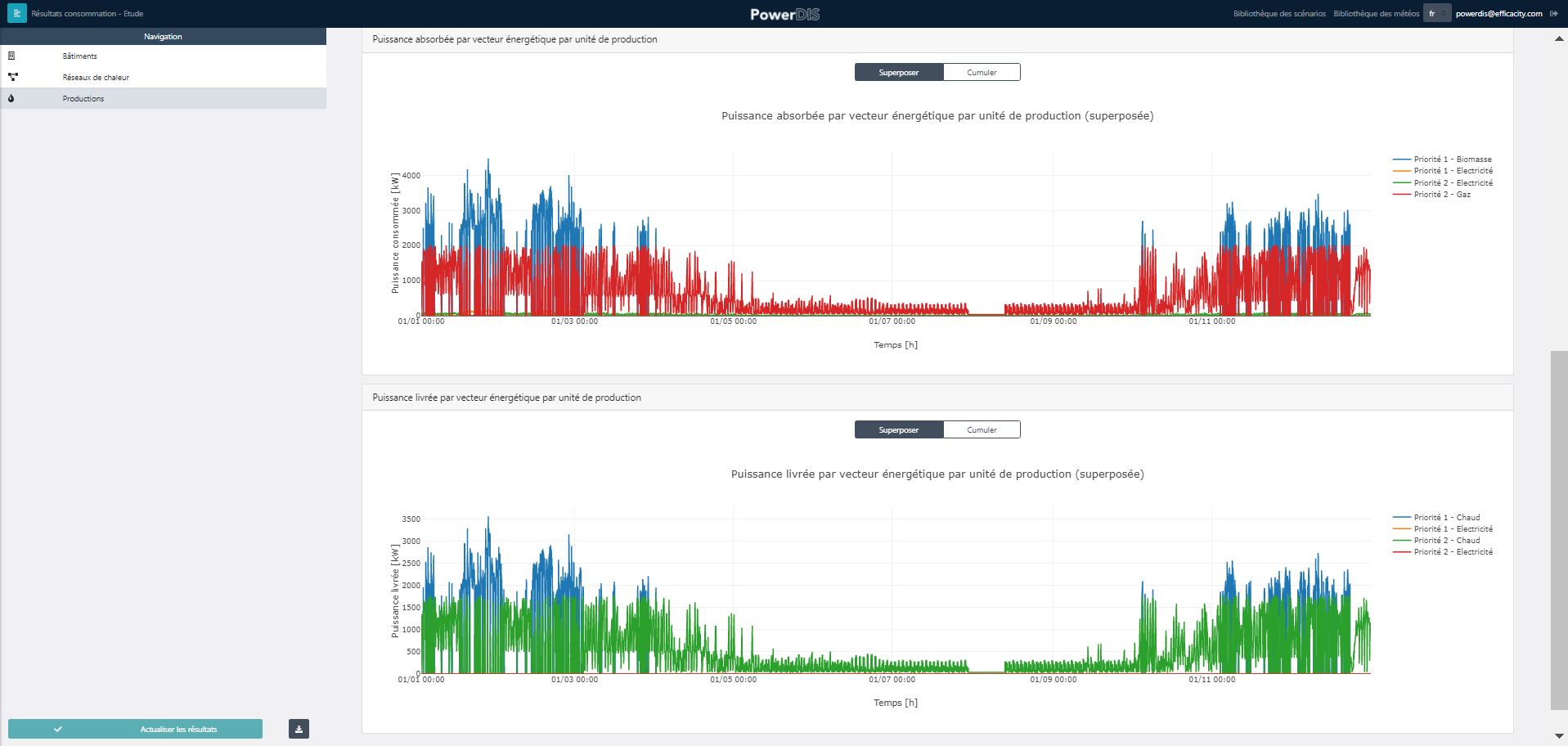This screenshot has width=1568, height=746.
Task: Click the blue Biomasse legend line swatch
Action: pyautogui.click(x=1402, y=160)
